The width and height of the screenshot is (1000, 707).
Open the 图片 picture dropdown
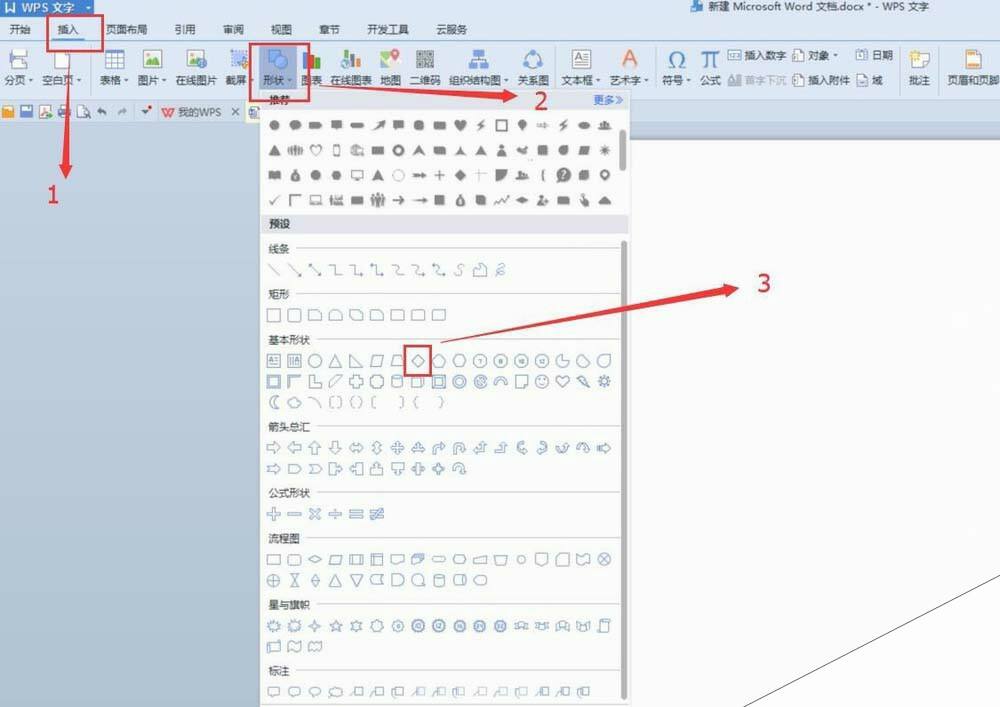pos(152,67)
